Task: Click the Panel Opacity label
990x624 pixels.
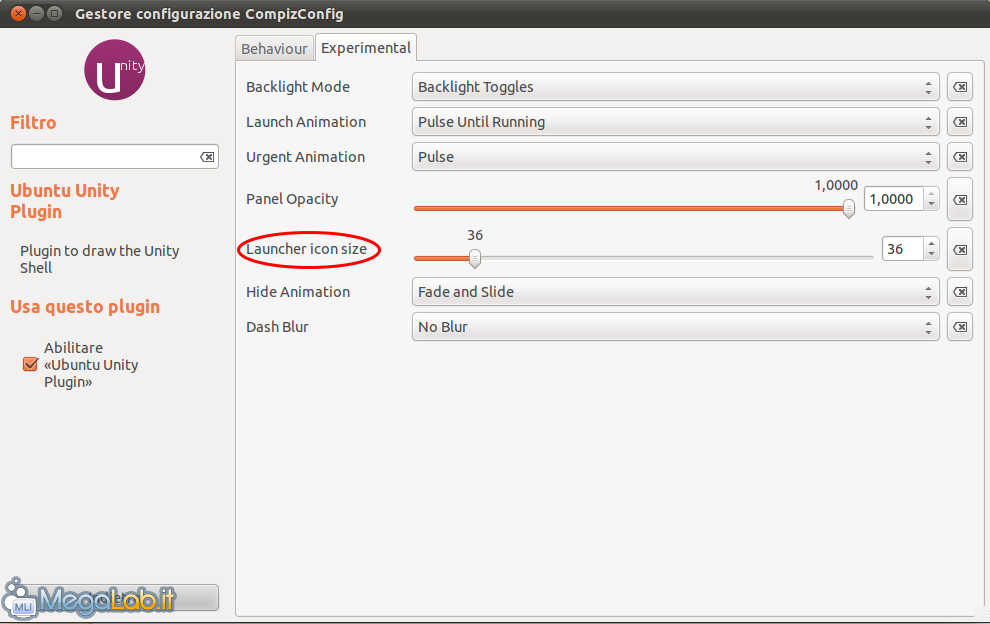Action: tap(292, 199)
